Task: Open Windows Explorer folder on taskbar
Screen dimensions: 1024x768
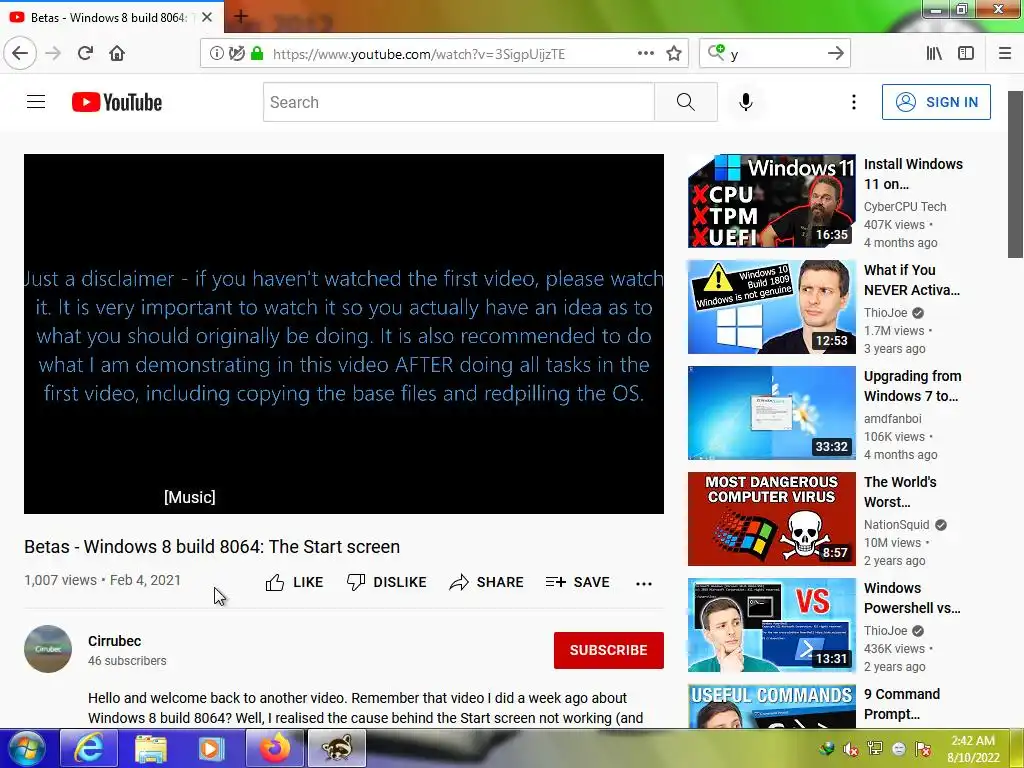Action: (151, 748)
